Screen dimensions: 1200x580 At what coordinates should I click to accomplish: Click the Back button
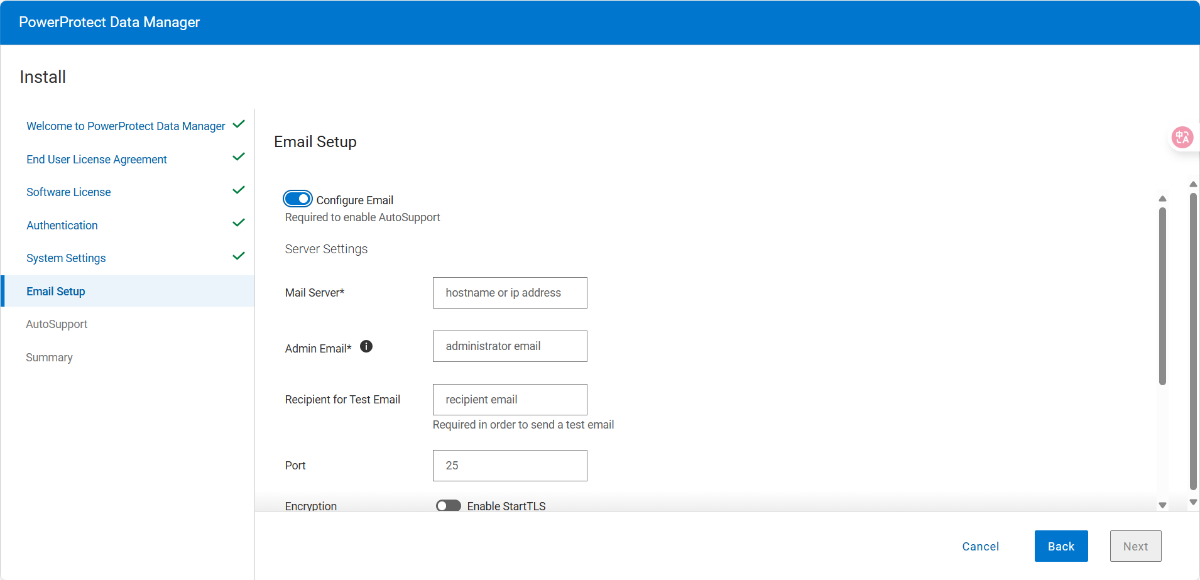click(x=1061, y=546)
